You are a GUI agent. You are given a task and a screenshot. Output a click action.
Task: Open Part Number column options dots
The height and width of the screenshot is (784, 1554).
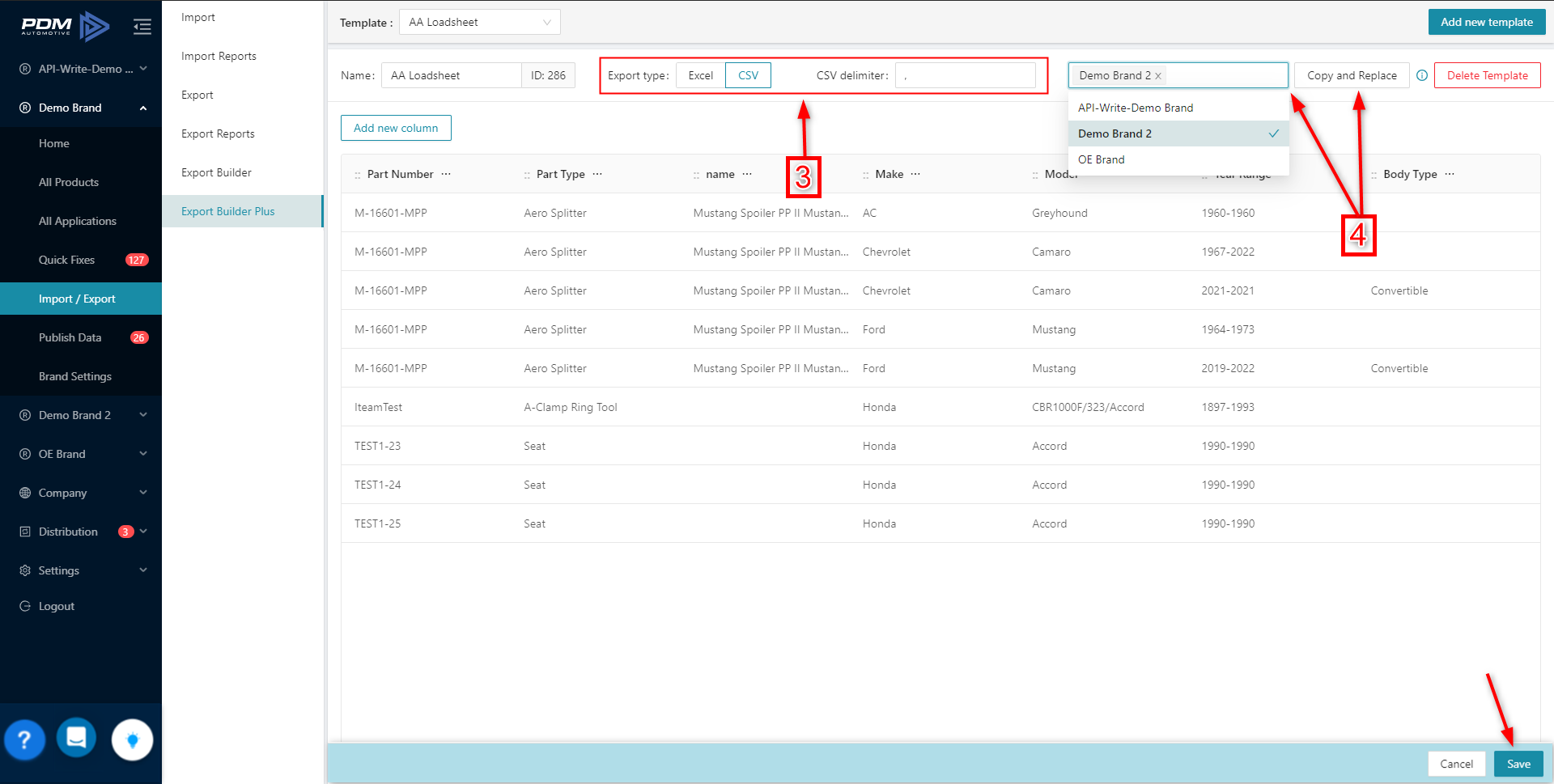point(446,174)
